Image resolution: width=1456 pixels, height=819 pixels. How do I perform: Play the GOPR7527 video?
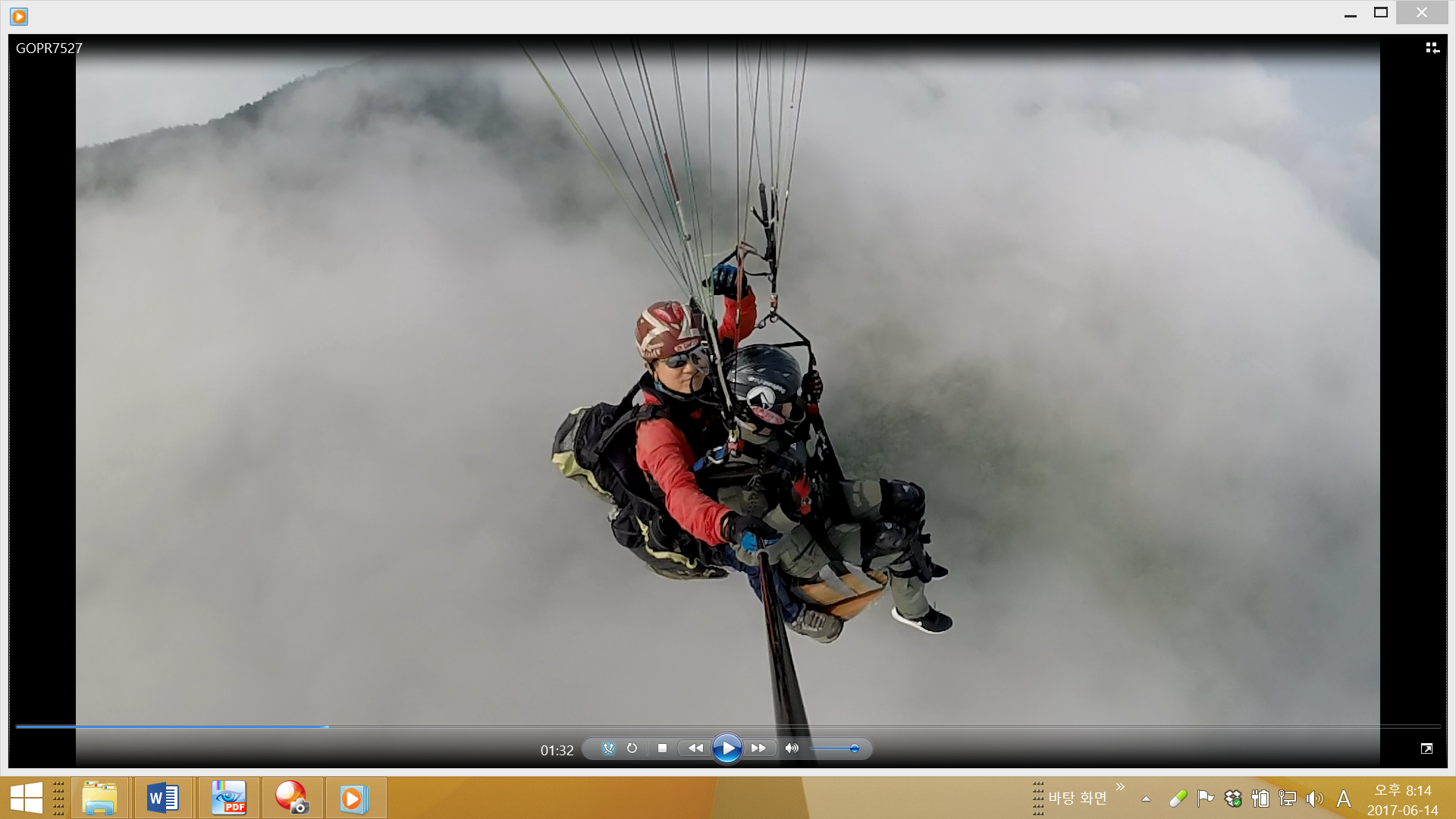[x=726, y=748]
